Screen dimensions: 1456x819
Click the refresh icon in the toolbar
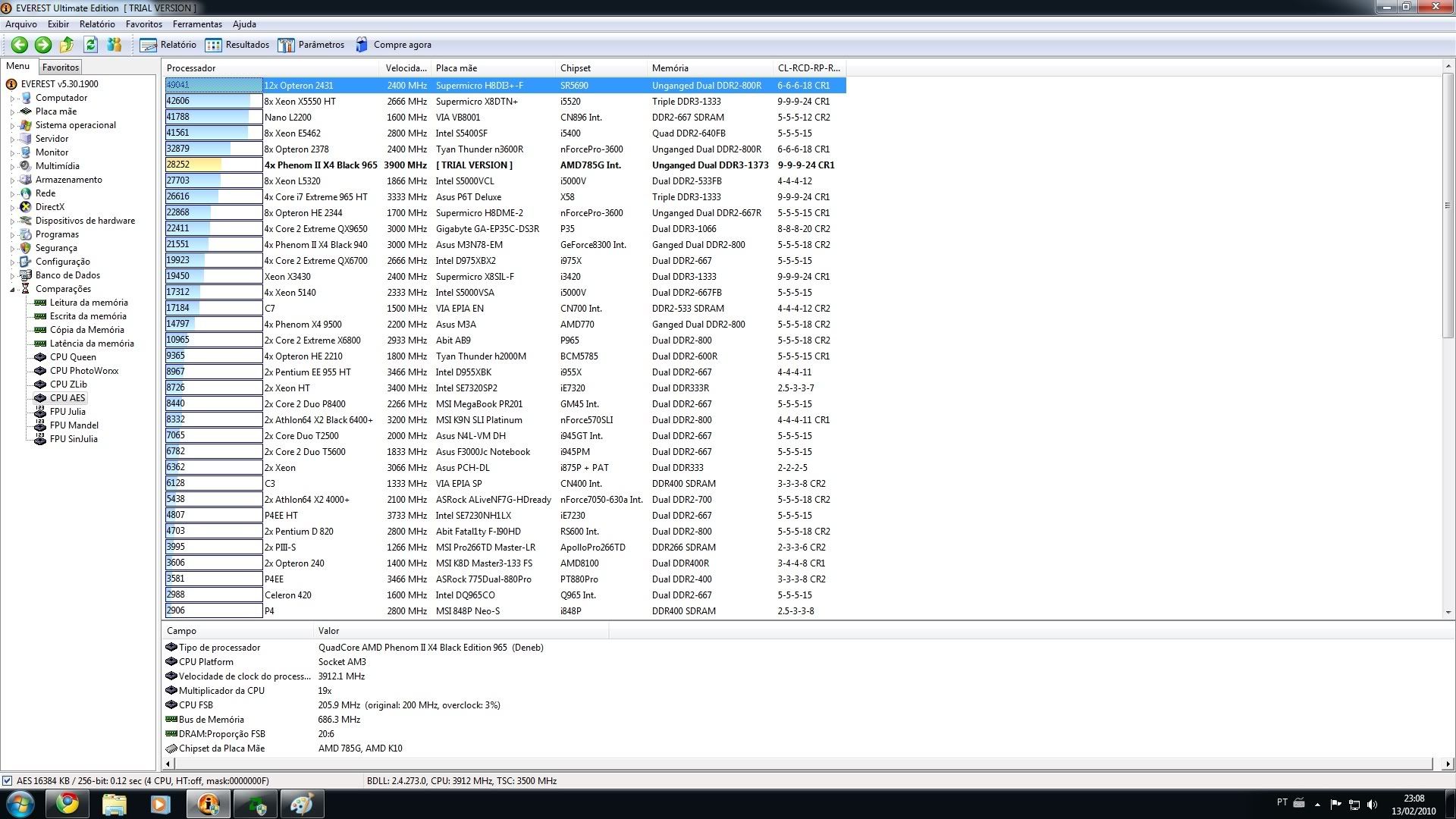(90, 45)
